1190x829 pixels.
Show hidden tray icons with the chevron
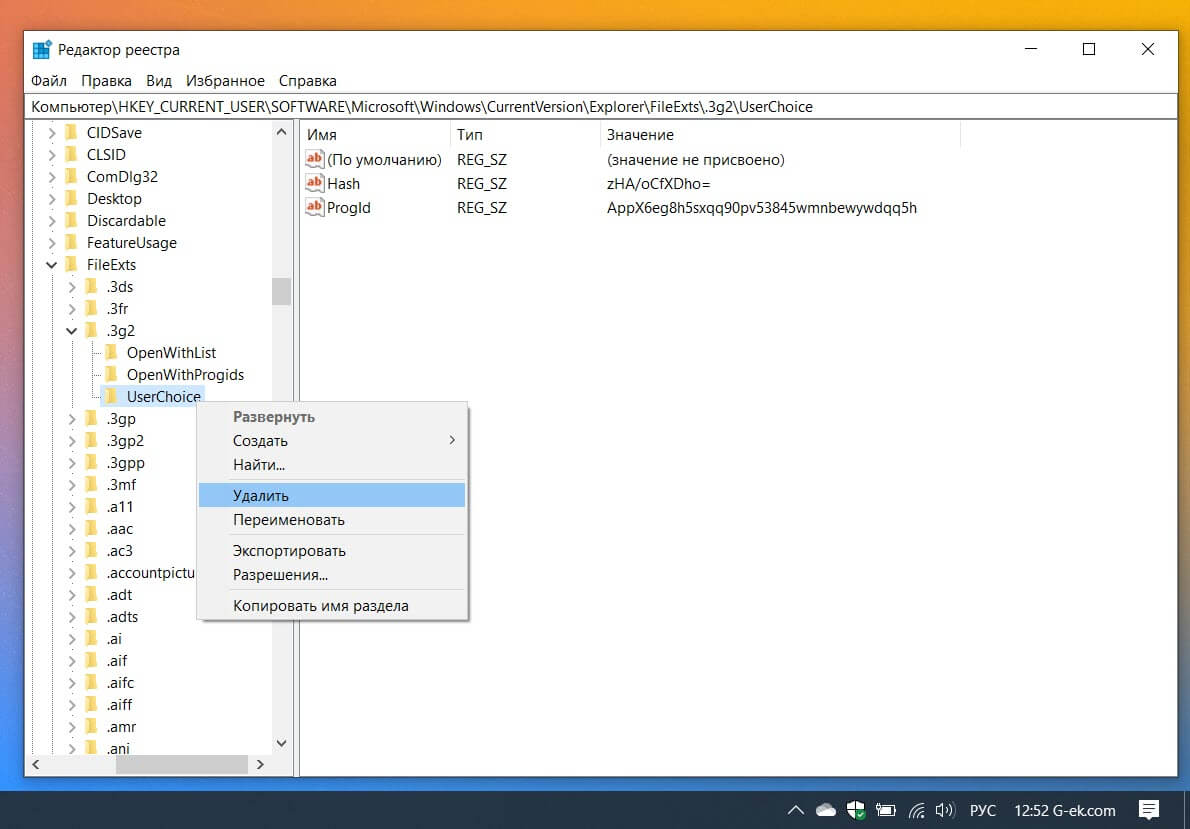(795, 810)
